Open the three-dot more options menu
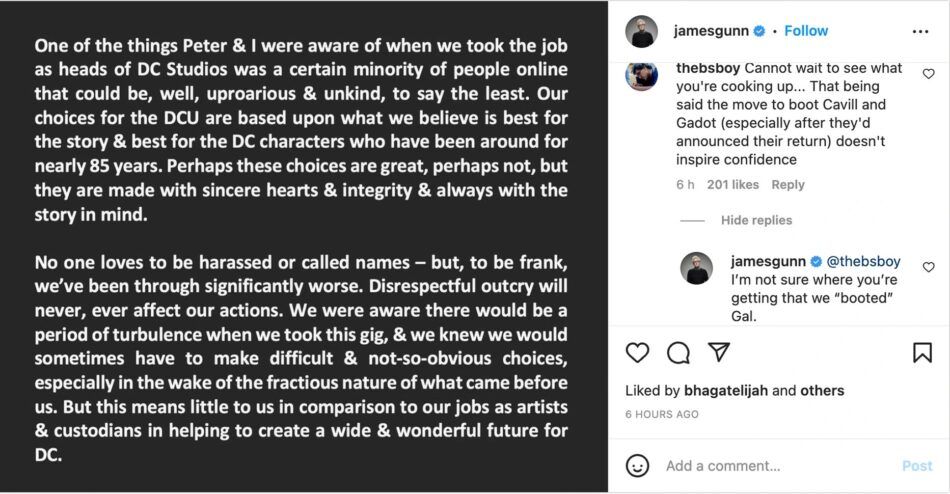This screenshot has width=950, height=494. 921,31
